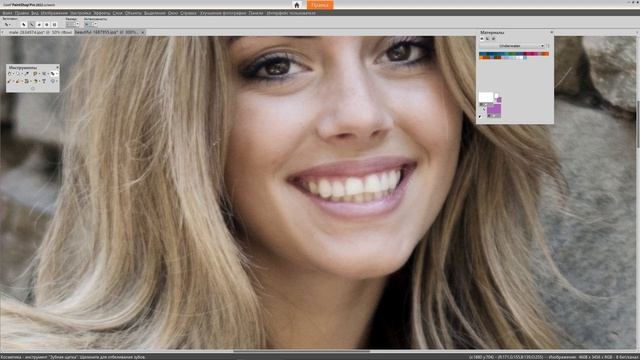
Task: Open the Выделения menu
Action: point(155,13)
